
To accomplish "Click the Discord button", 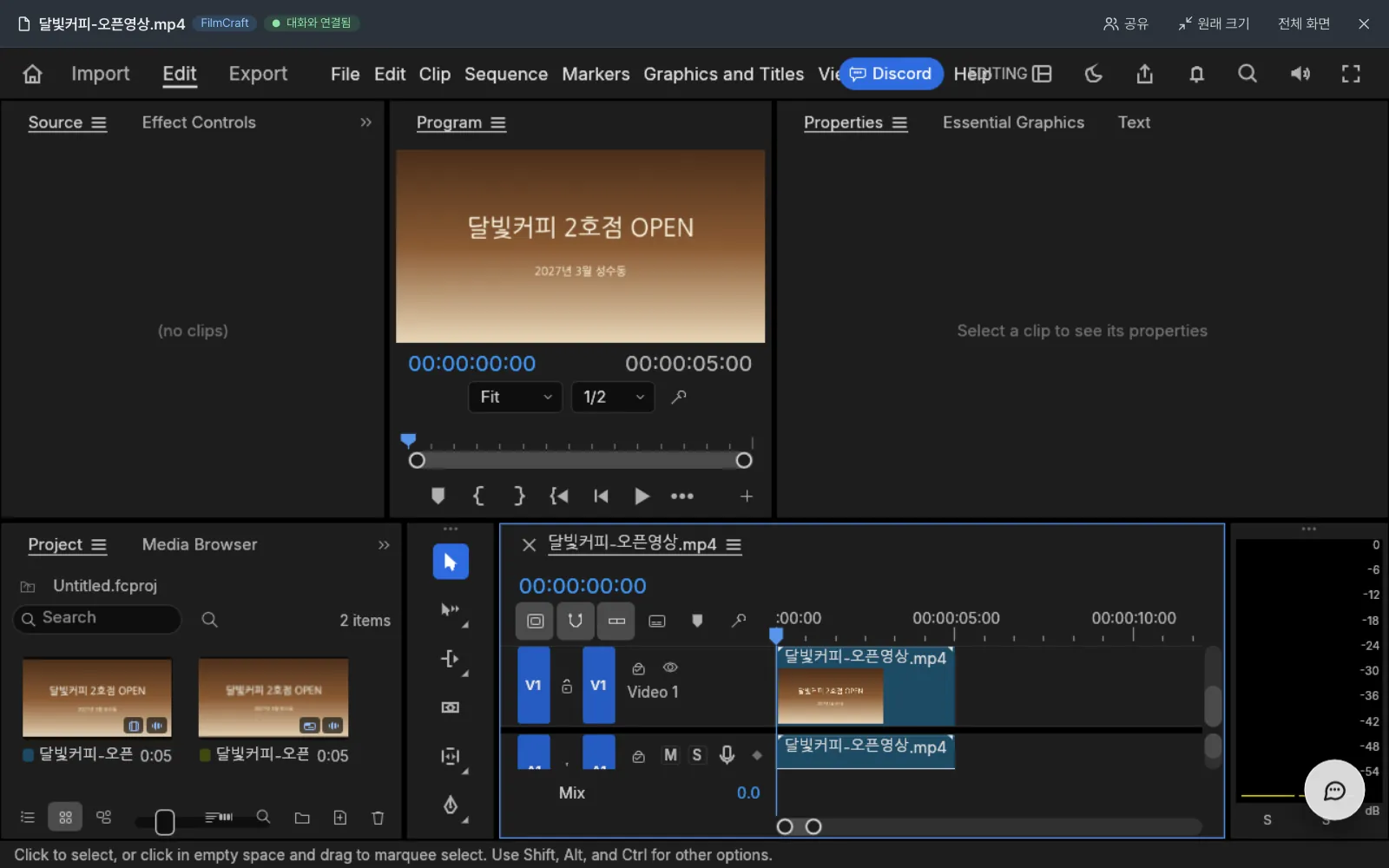I will (891, 74).
